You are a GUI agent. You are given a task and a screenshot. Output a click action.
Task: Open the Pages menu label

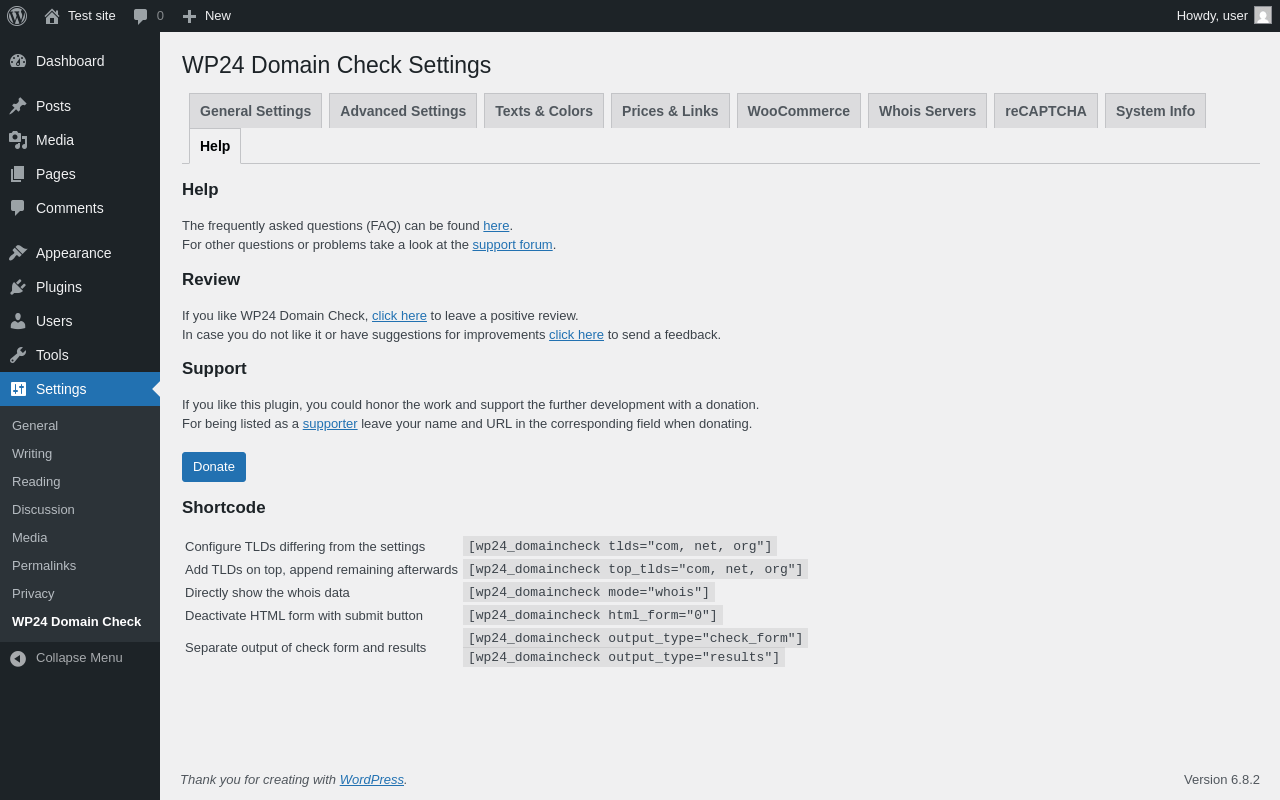tap(56, 174)
